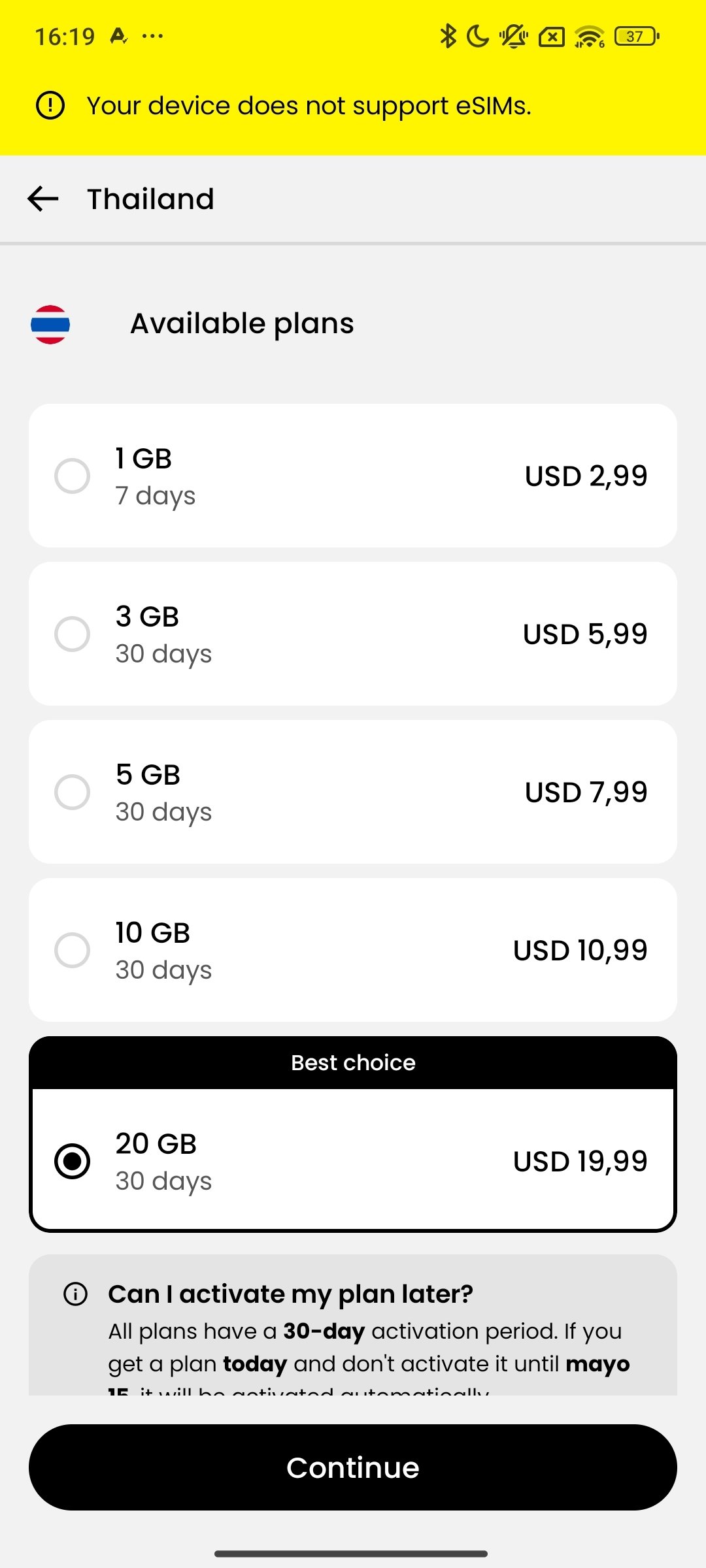Tap the Wi-Fi status bar icon

589,37
